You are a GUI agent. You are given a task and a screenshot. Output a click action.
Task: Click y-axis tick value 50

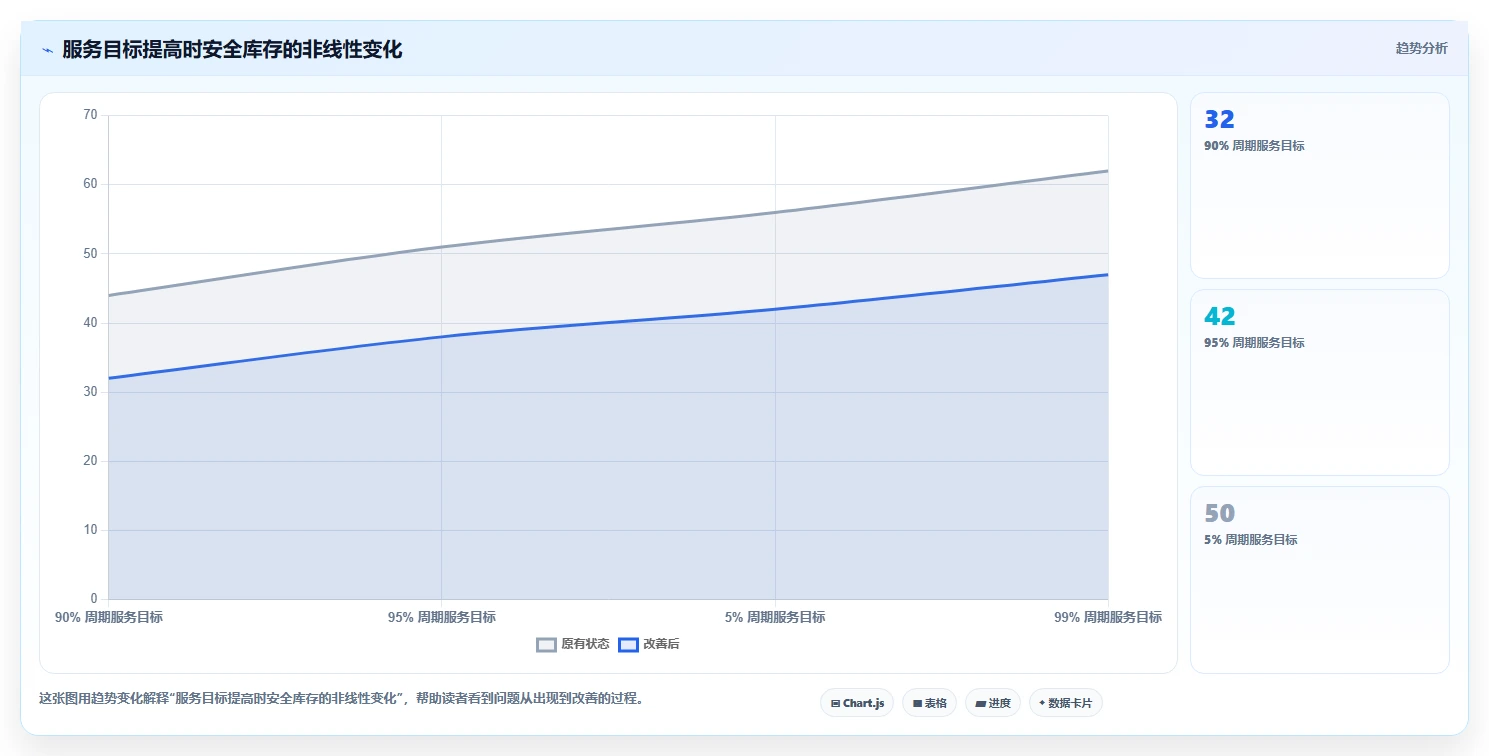click(x=90, y=253)
